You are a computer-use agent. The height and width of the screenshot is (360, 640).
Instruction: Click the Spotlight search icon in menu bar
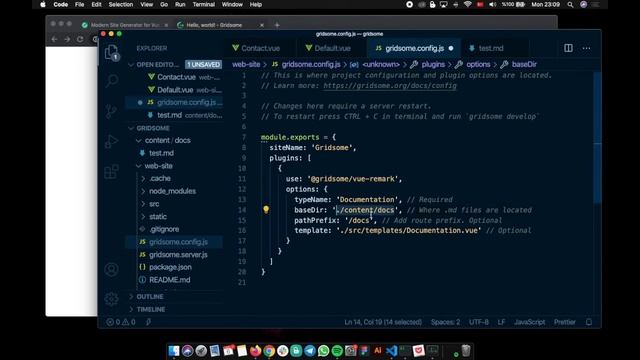point(570,4)
